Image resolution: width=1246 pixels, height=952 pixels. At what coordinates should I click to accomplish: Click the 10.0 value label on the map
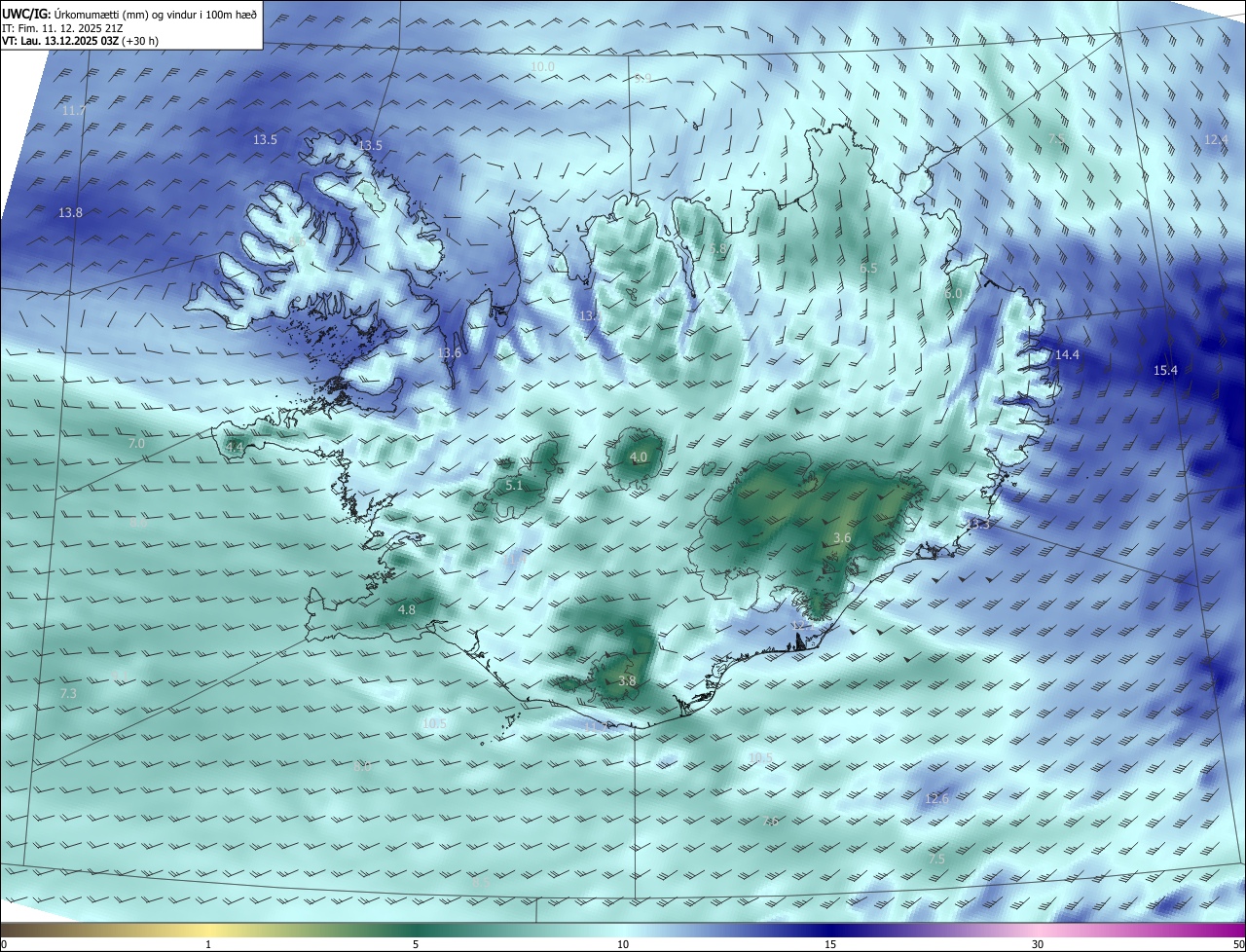tap(542, 67)
